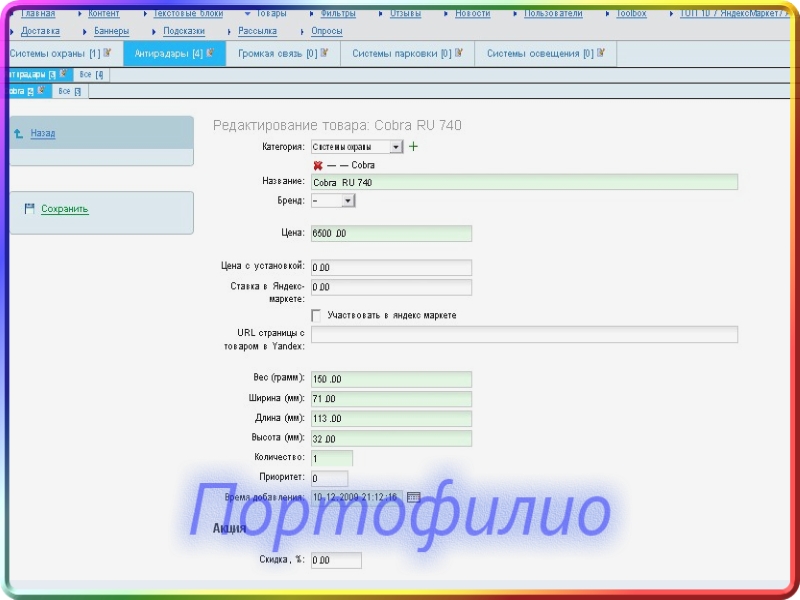Image resolution: width=800 pixels, height=600 pixels.
Task: Switch to Системы освещения [0] tab
Action: [x=545, y=54]
